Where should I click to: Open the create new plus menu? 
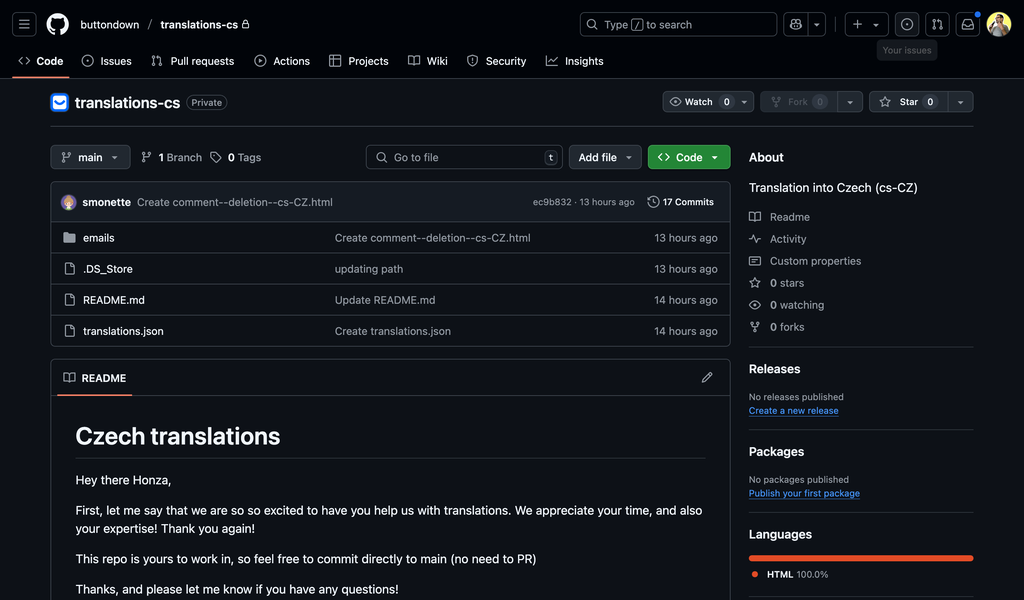point(866,24)
